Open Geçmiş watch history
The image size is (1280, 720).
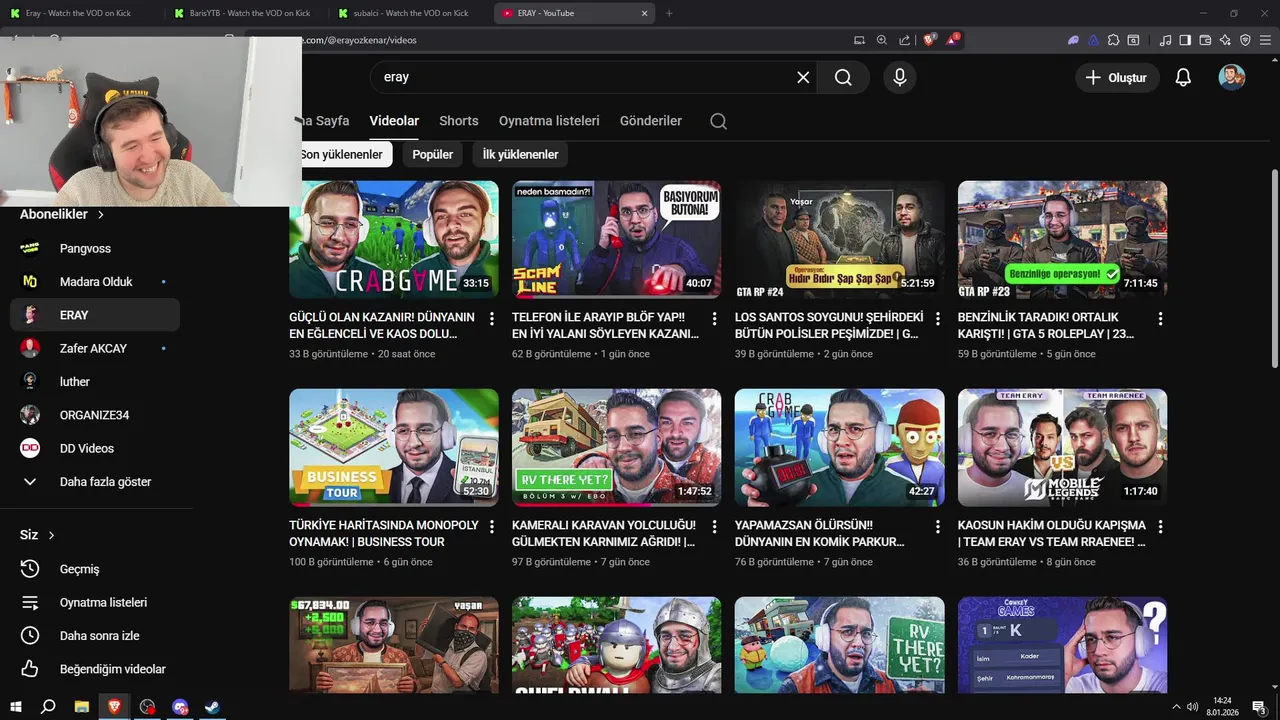pyautogui.click(x=95, y=569)
